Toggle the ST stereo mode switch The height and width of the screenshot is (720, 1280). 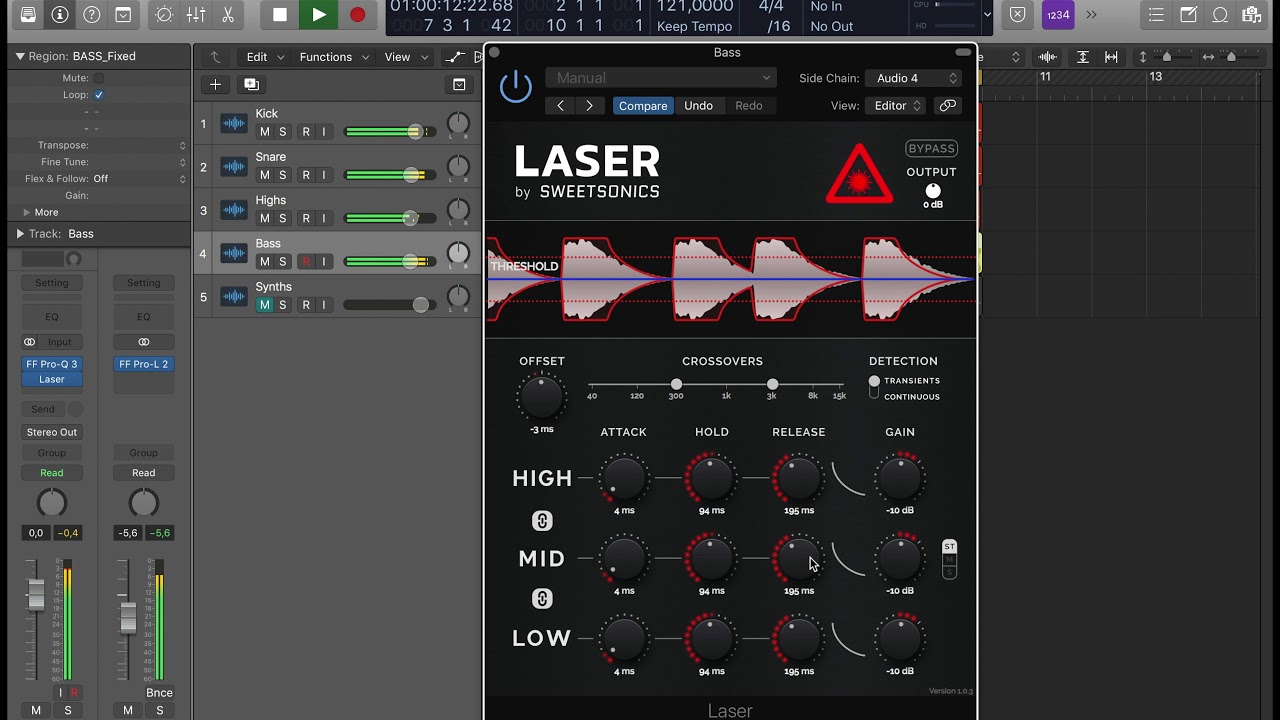click(949, 547)
